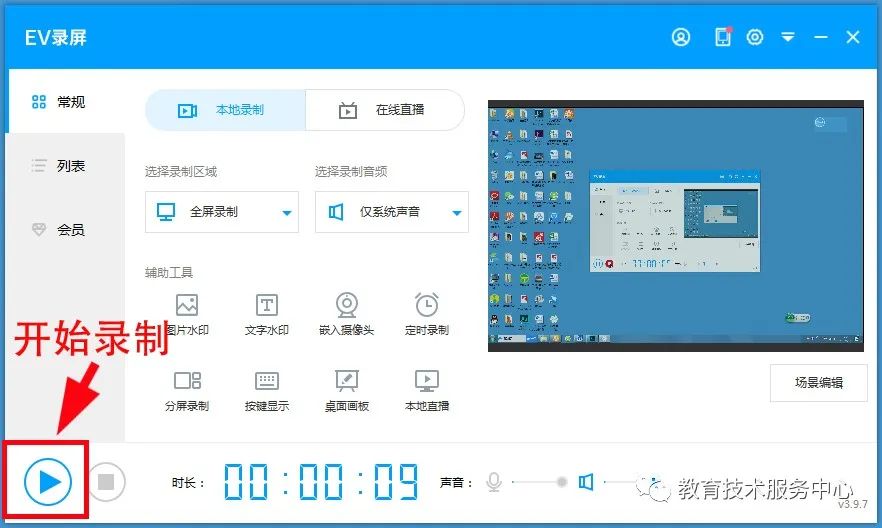Open 定时录制 scheduled recording tool
The height and width of the screenshot is (528, 882).
tap(427, 315)
